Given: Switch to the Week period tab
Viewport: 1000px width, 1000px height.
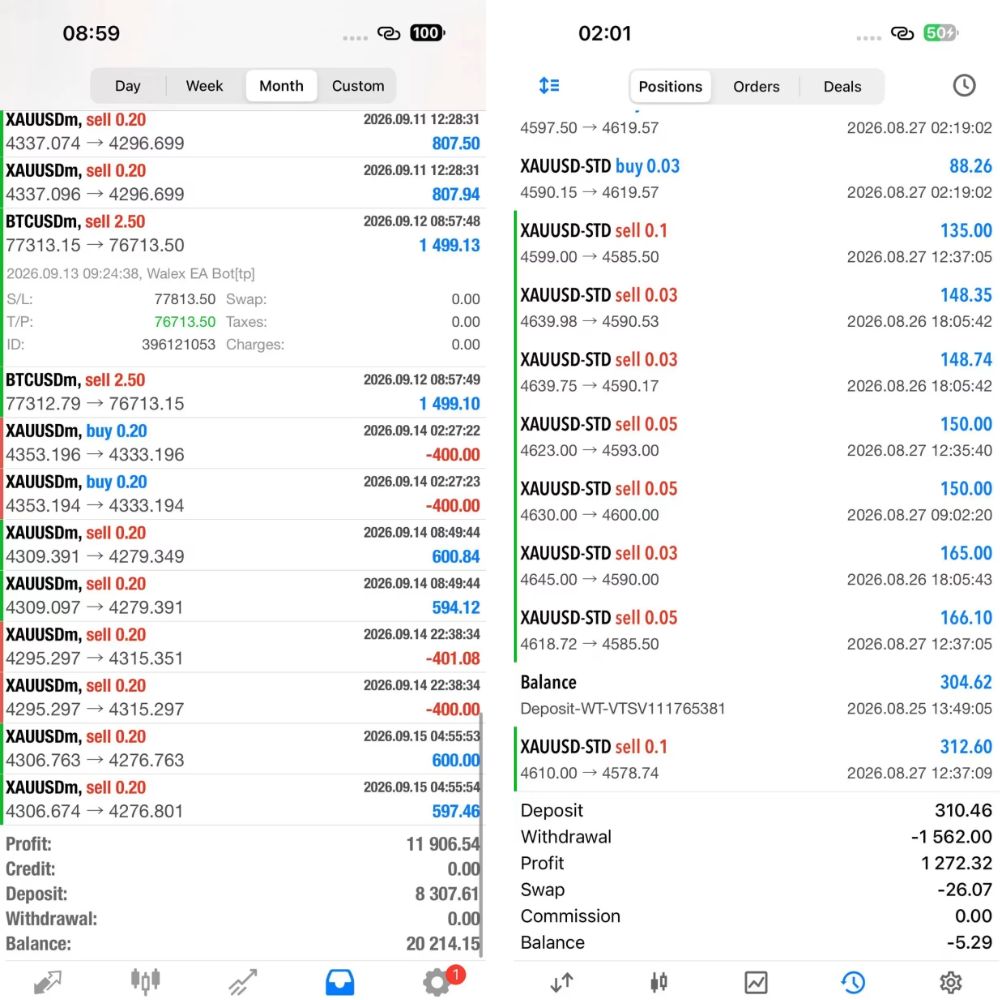Looking at the screenshot, I should [204, 86].
